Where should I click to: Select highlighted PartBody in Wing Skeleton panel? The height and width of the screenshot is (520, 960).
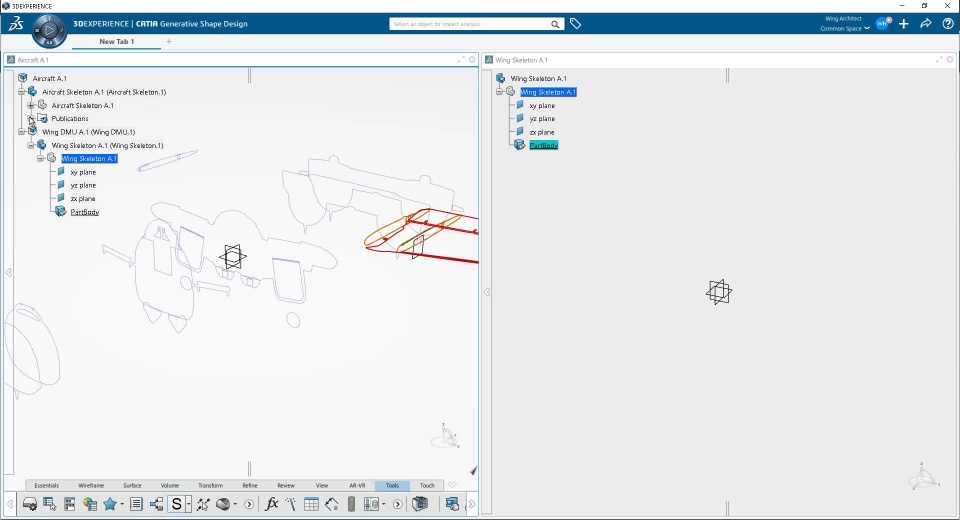(x=544, y=145)
